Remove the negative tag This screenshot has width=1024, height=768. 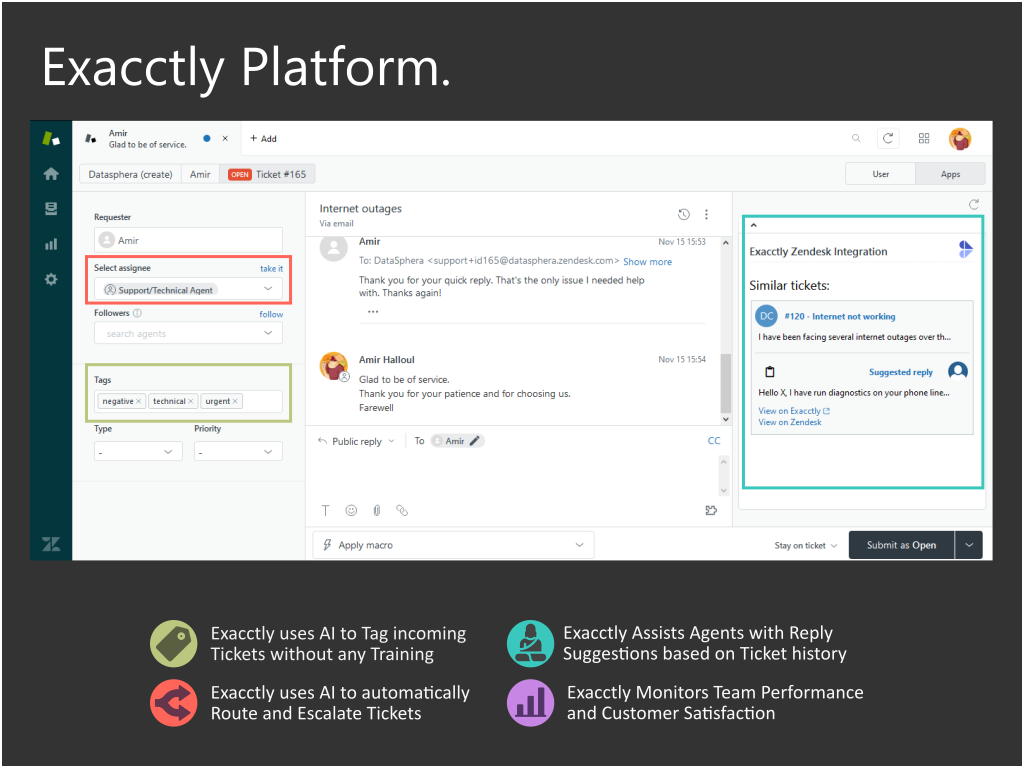[x=139, y=401]
